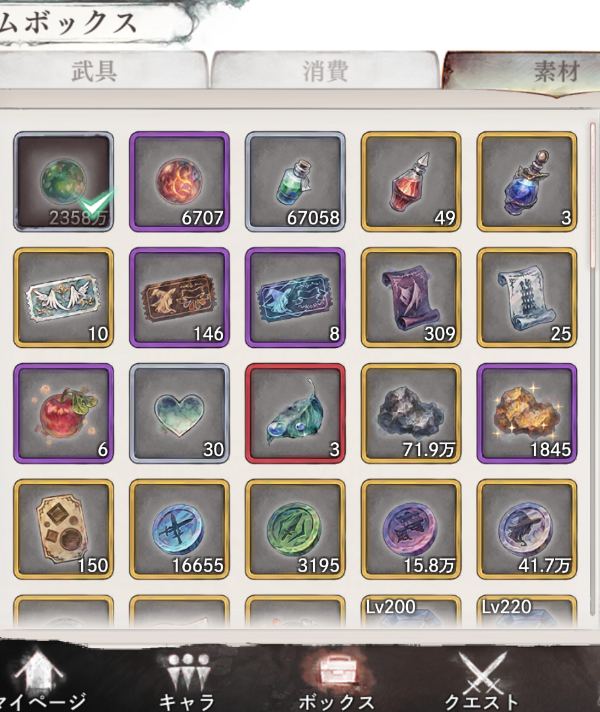Select the Lv200 item thumbnail
The image size is (600, 712).
[411, 612]
